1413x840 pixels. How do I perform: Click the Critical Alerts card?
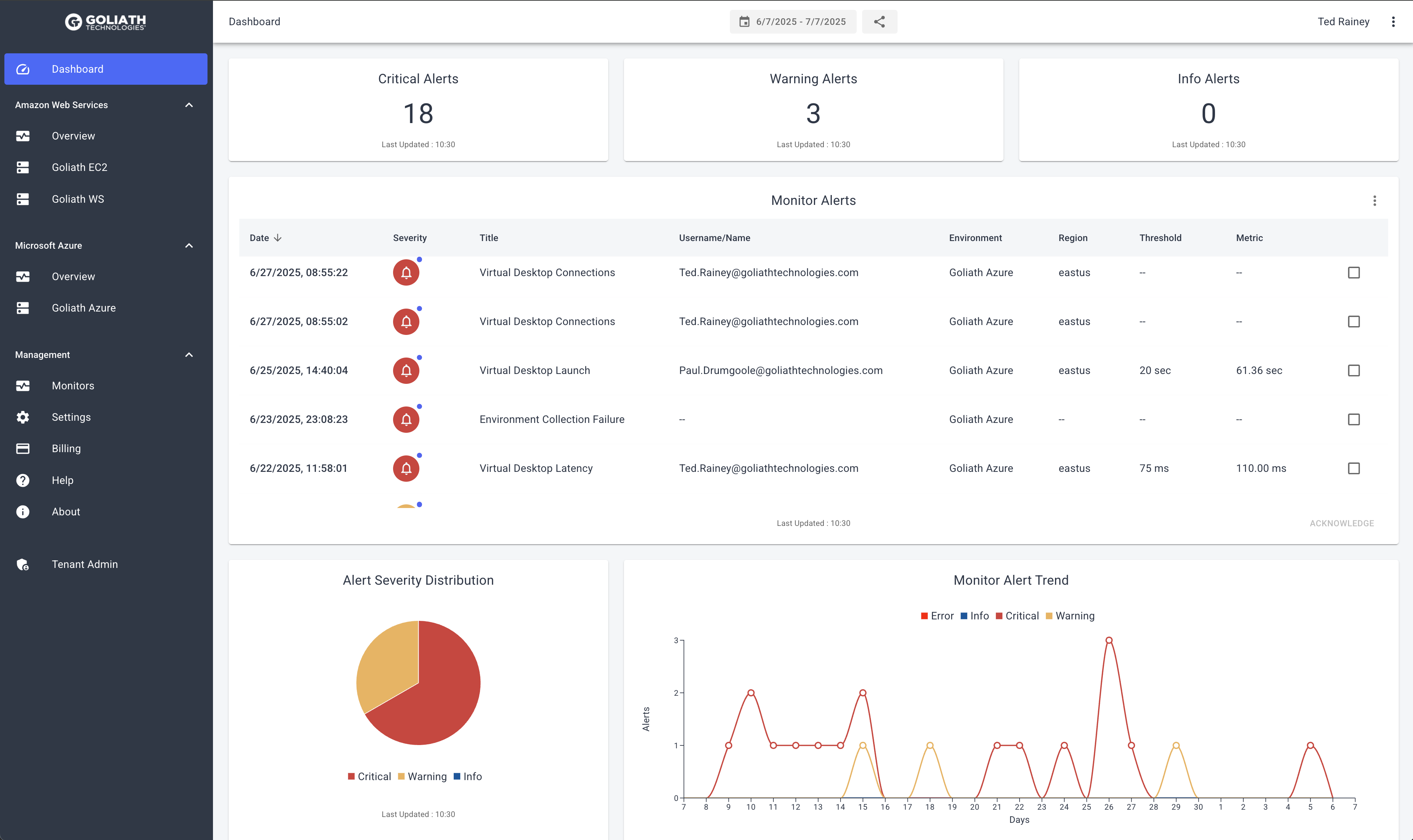pyautogui.click(x=418, y=110)
